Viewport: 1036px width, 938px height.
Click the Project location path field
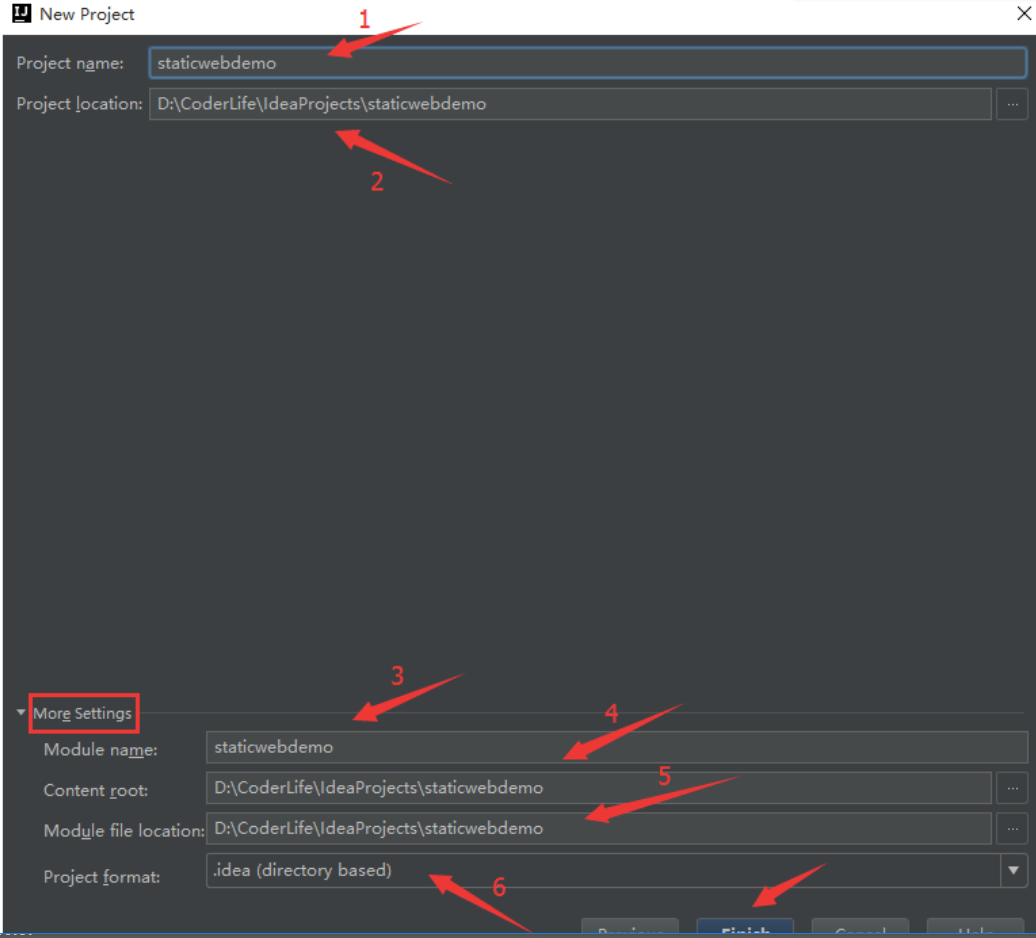[x=570, y=104]
